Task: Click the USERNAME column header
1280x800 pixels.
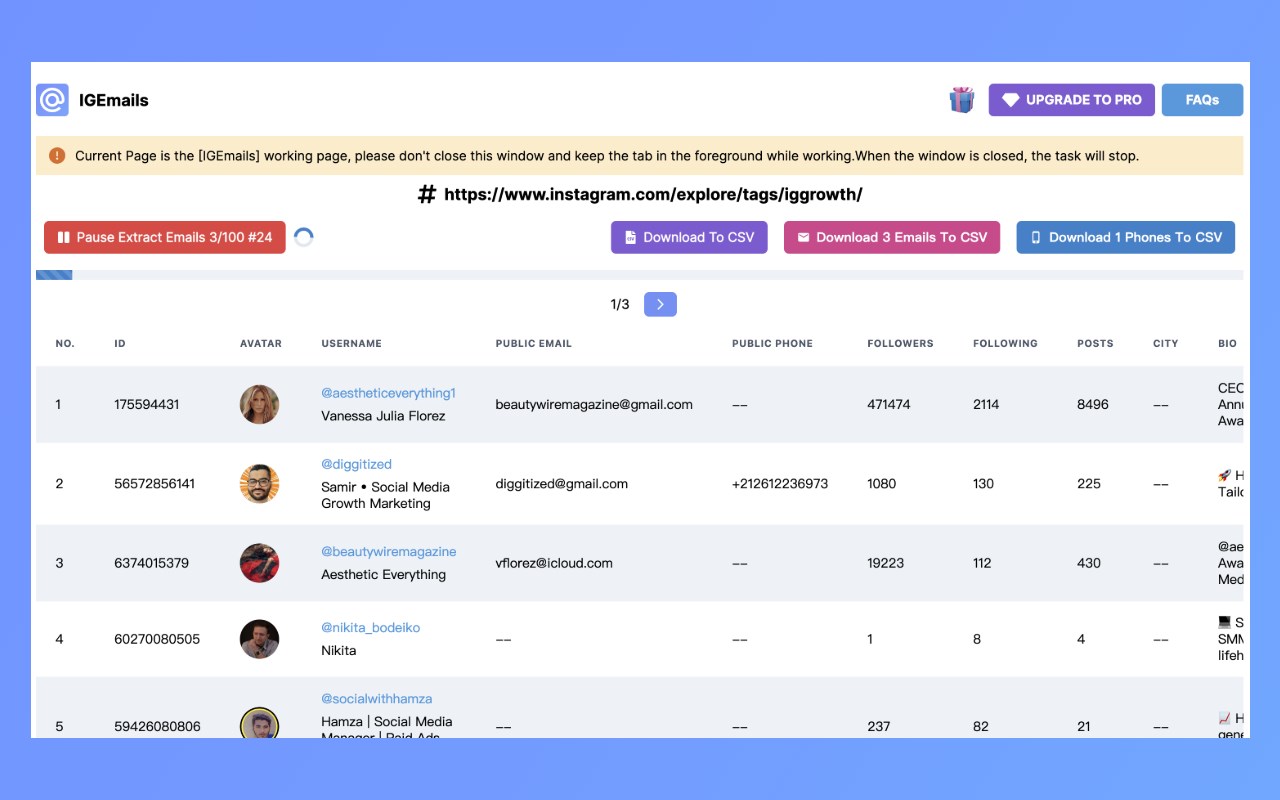Action: 352,343
